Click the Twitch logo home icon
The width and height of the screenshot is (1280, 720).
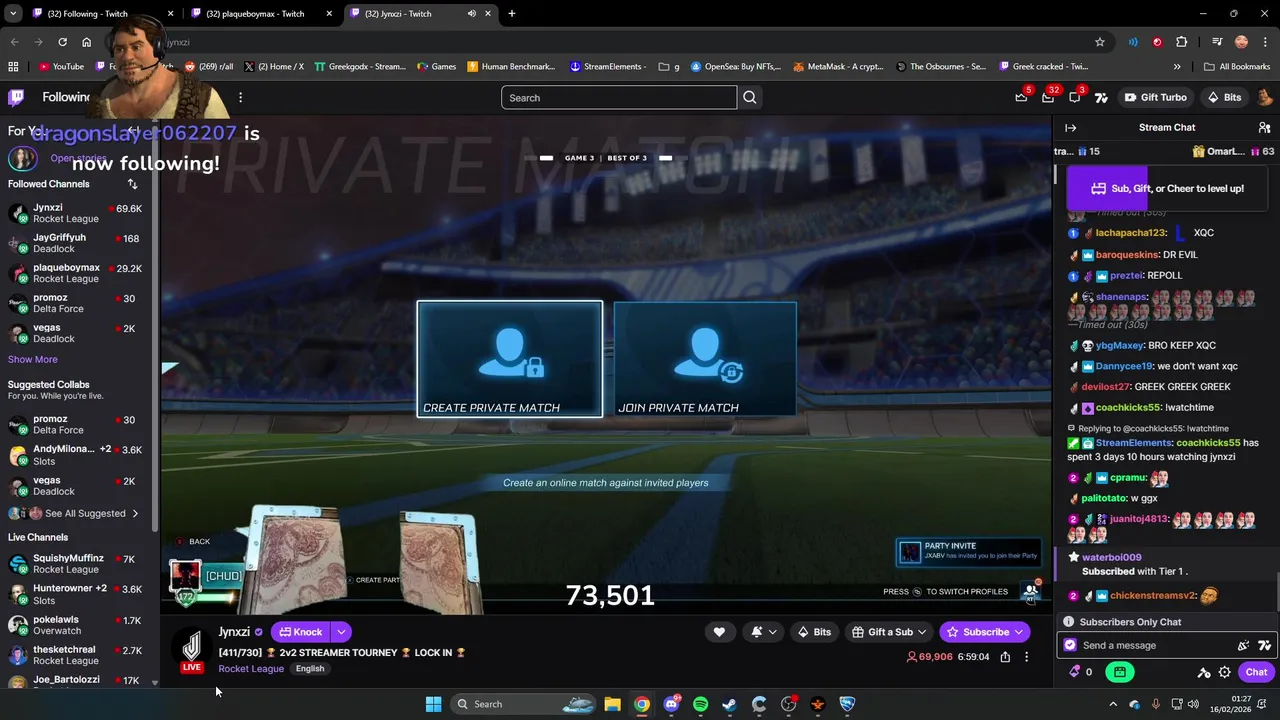16,97
